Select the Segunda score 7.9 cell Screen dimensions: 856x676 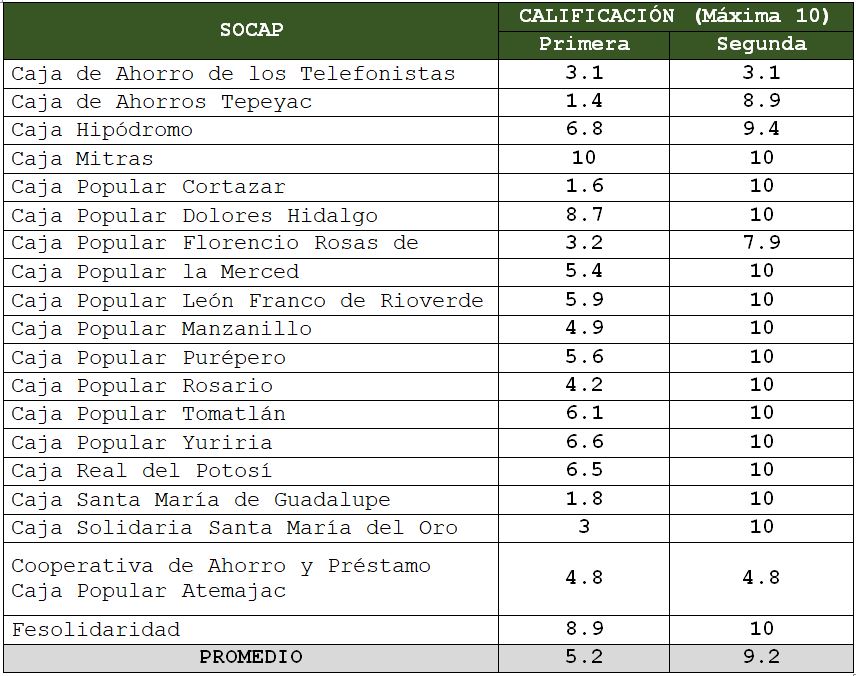click(x=761, y=243)
